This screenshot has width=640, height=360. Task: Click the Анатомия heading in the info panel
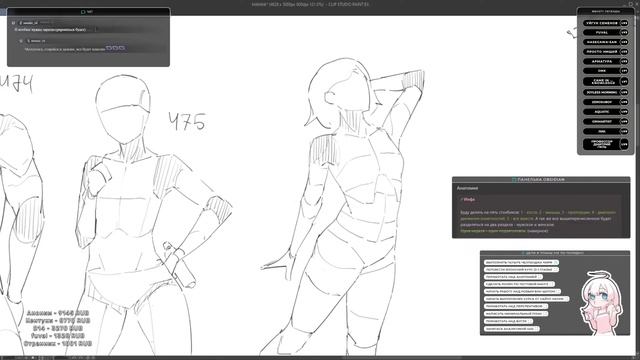(467, 188)
